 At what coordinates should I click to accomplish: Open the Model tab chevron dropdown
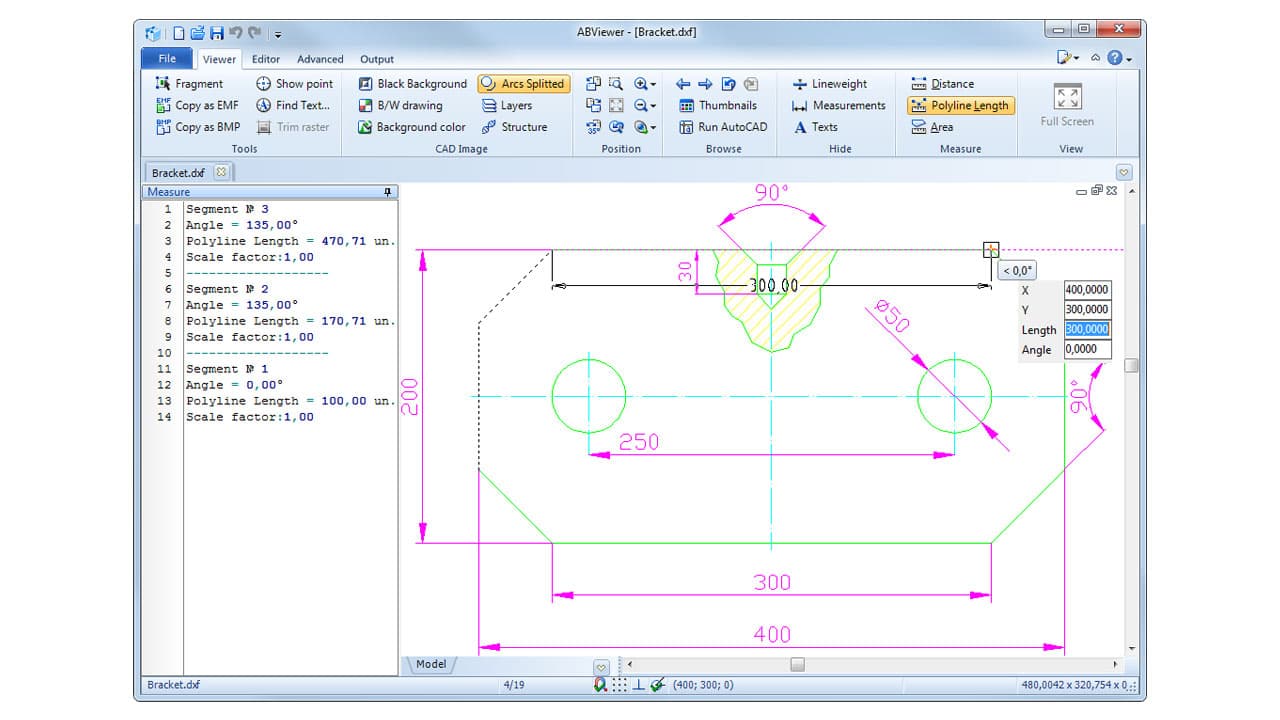[601, 664]
